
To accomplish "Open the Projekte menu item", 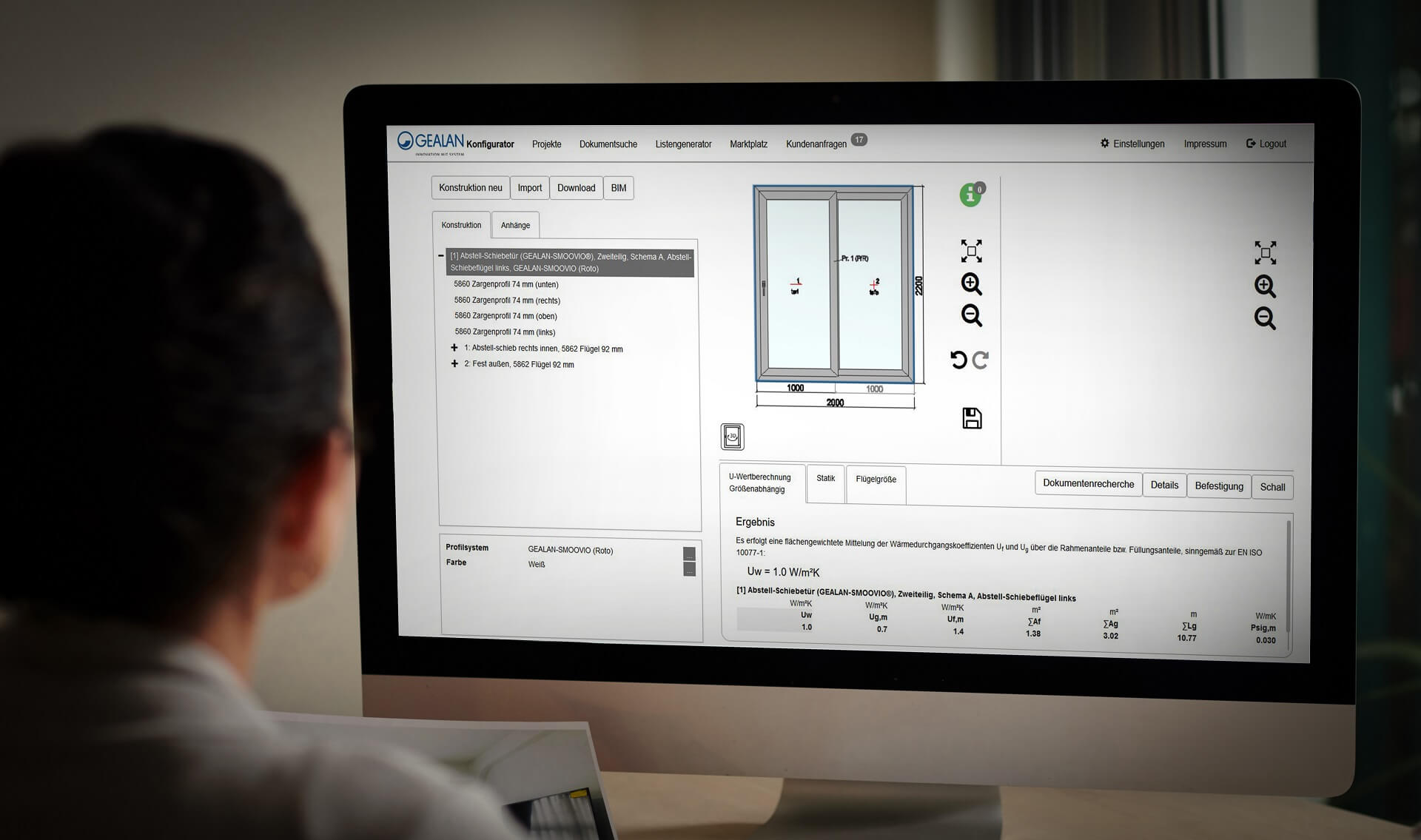I will 551,143.
